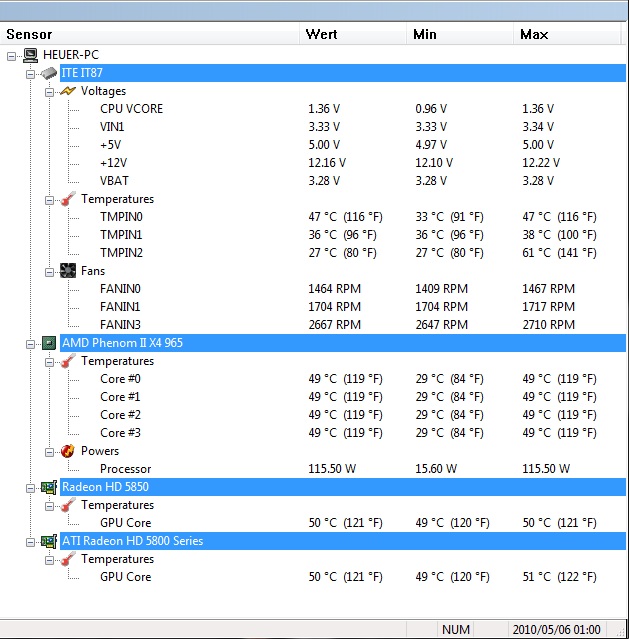Click the Radeon HD 5850 card icon
This screenshot has width=629, height=639.
click(x=49, y=487)
